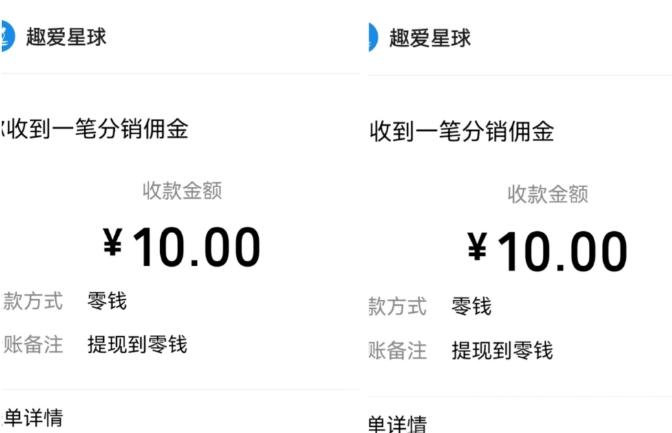Open 趣爱星球 account name in left receipt

tap(66, 37)
